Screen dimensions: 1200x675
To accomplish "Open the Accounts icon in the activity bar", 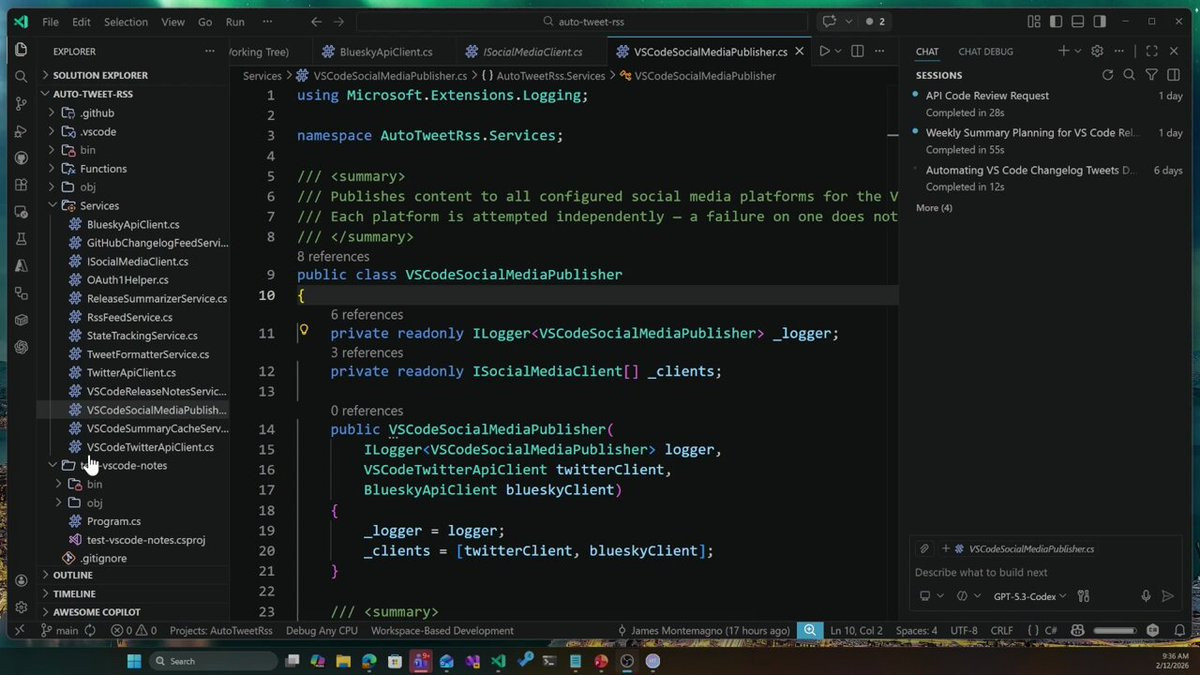I will click(21, 580).
